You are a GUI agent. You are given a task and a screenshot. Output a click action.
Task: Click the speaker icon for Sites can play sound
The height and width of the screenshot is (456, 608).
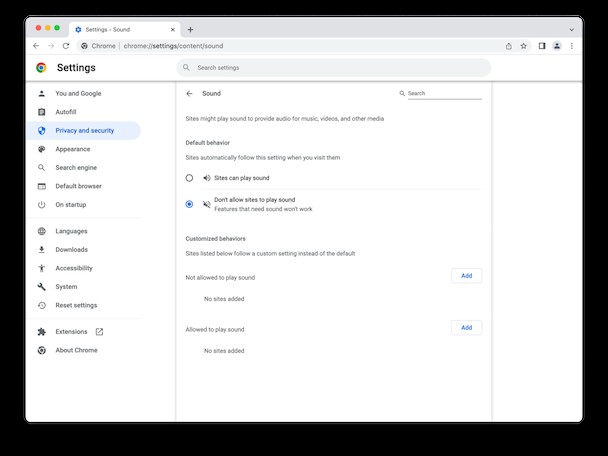tap(207, 178)
